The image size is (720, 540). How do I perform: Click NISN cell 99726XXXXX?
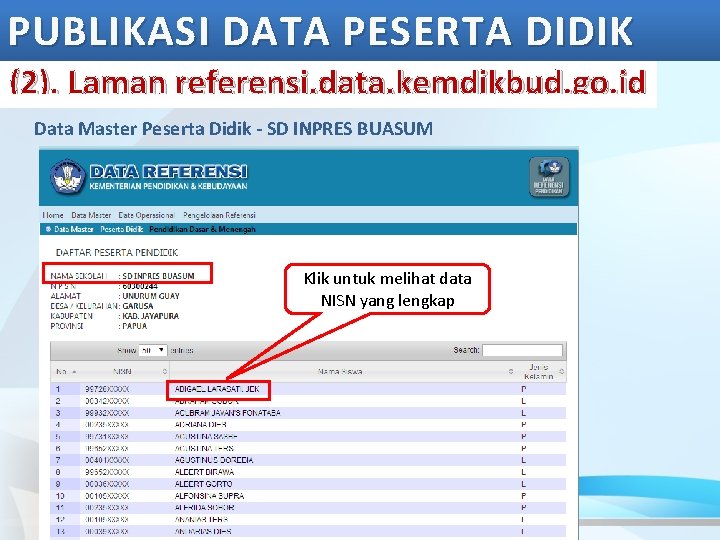click(107, 389)
